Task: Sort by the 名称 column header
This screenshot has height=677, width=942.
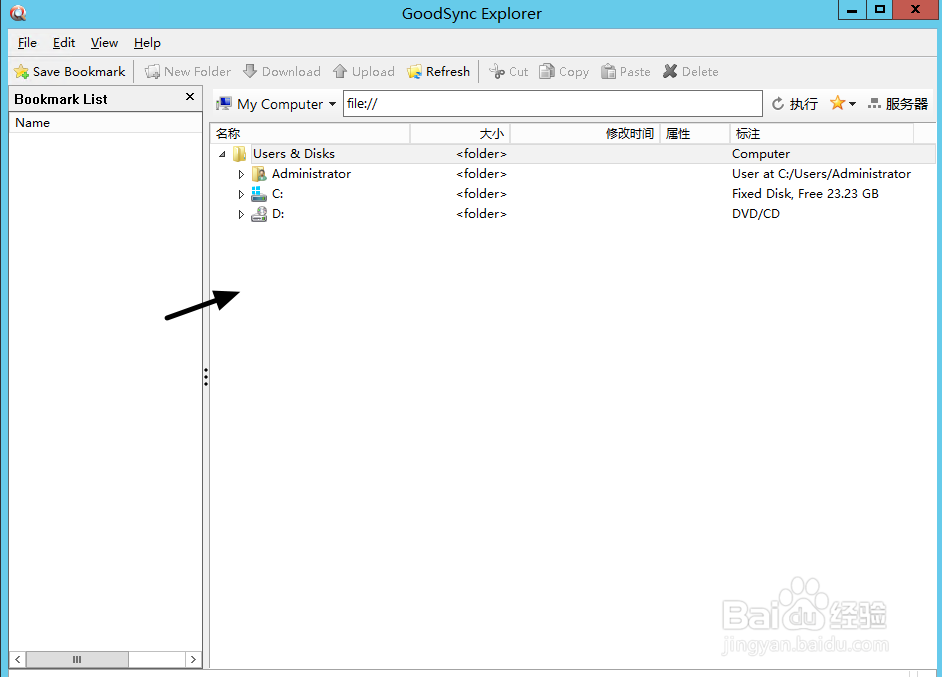Action: point(310,133)
